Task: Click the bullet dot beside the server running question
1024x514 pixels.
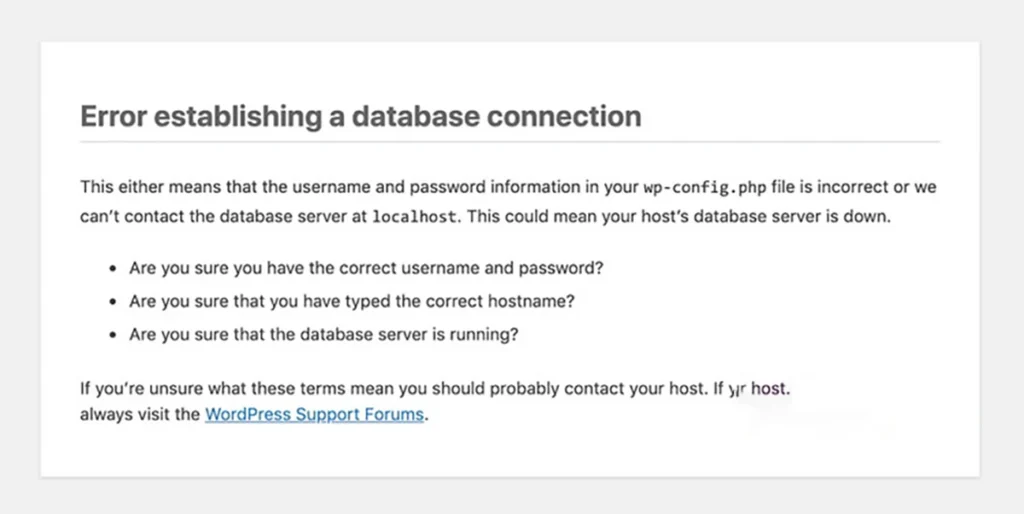Action: (112, 336)
